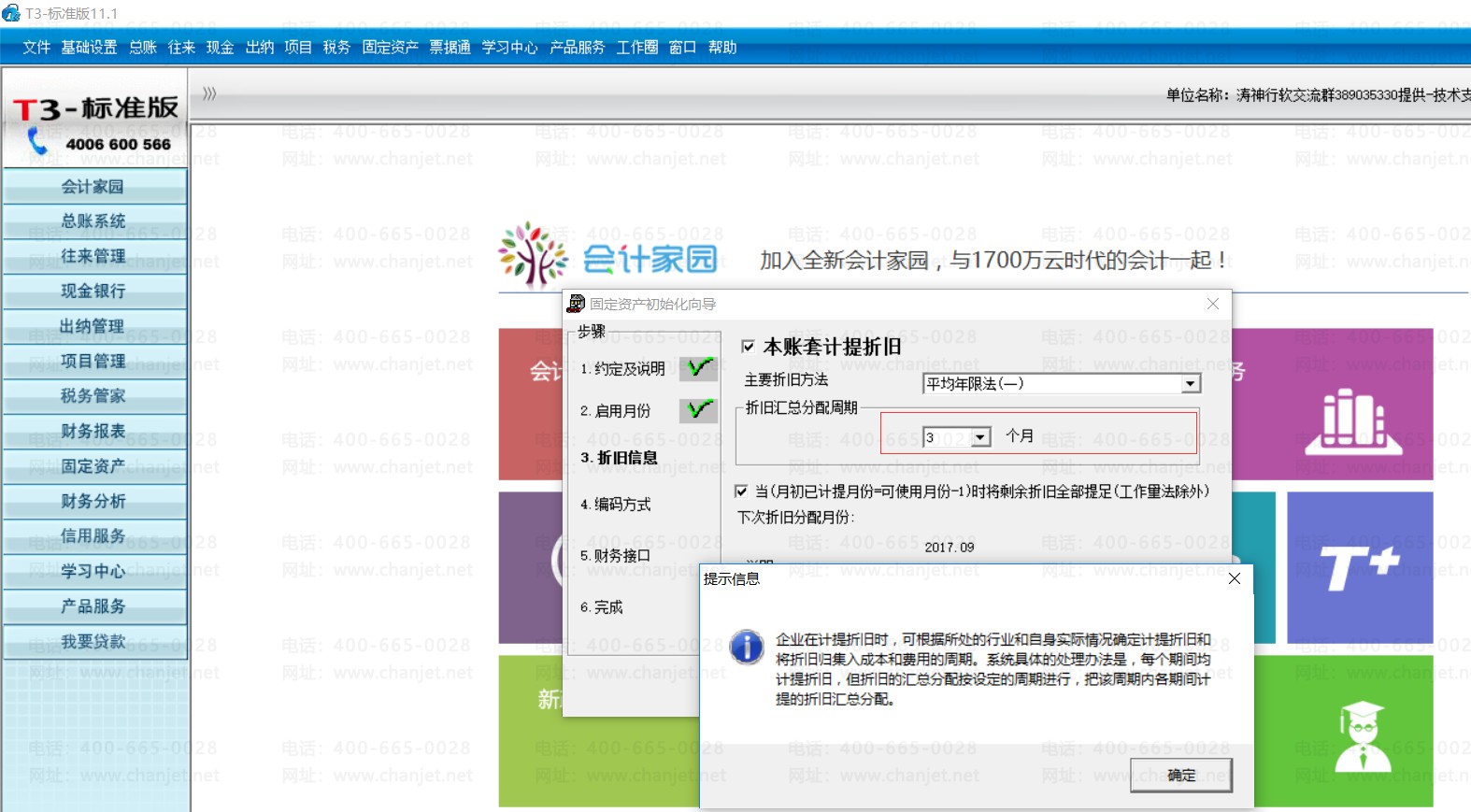The image size is (1471, 812).
Task: Select 现金银行 in the sidebar
Action: (x=94, y=292)
